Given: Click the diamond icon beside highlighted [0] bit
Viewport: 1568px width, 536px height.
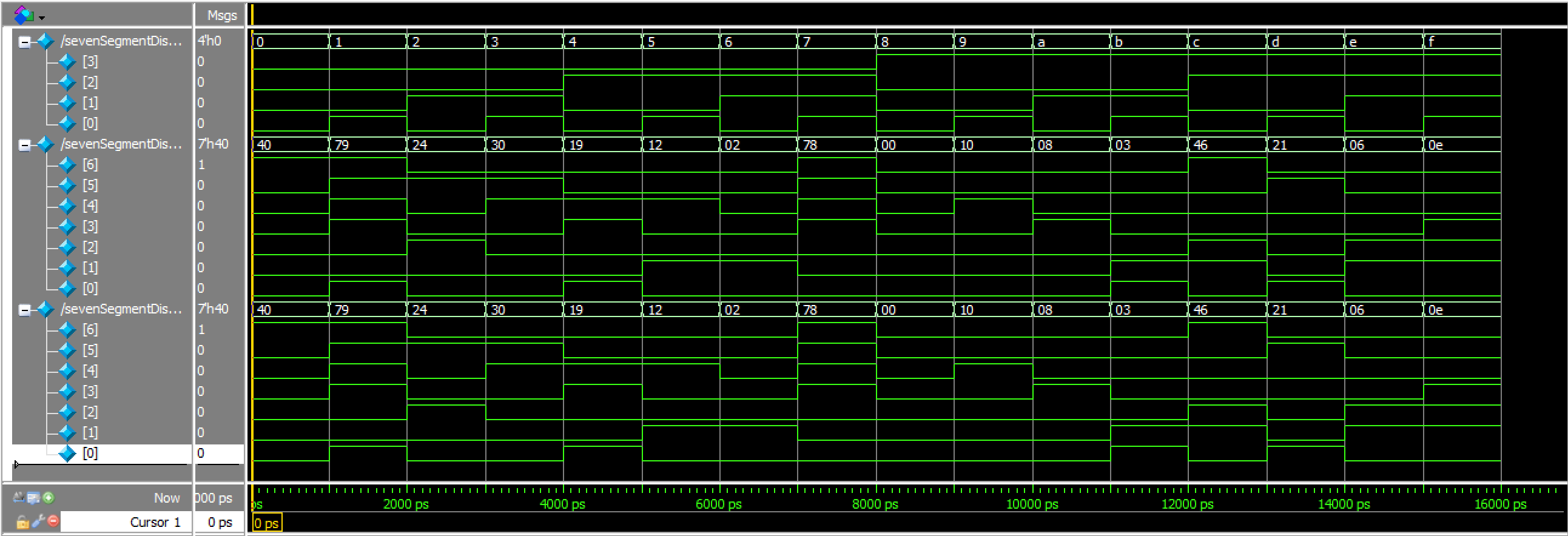Looking at the screenshot, I should (x=67, y=454).
